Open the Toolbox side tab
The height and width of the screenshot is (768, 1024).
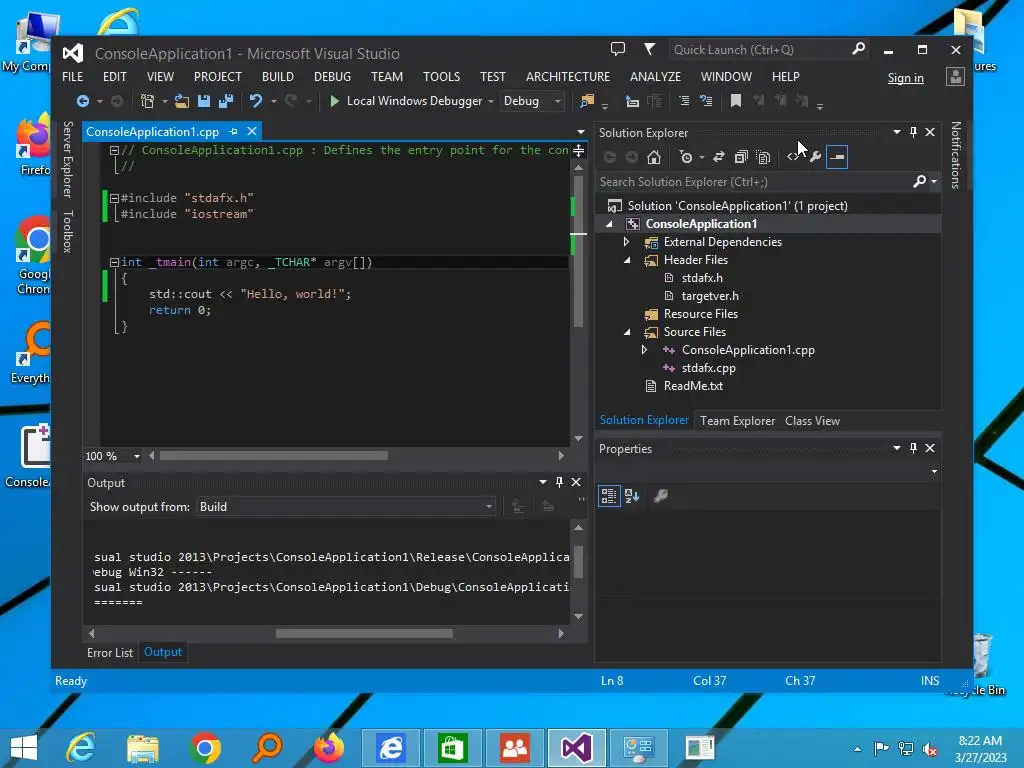[67, 232]
